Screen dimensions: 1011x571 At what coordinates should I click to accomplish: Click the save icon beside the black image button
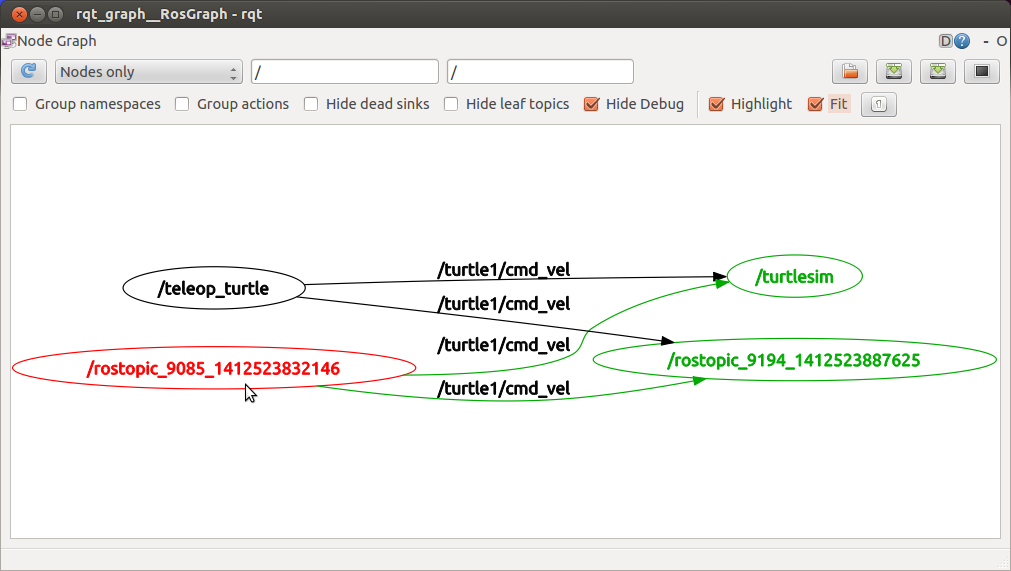(938, 72)
